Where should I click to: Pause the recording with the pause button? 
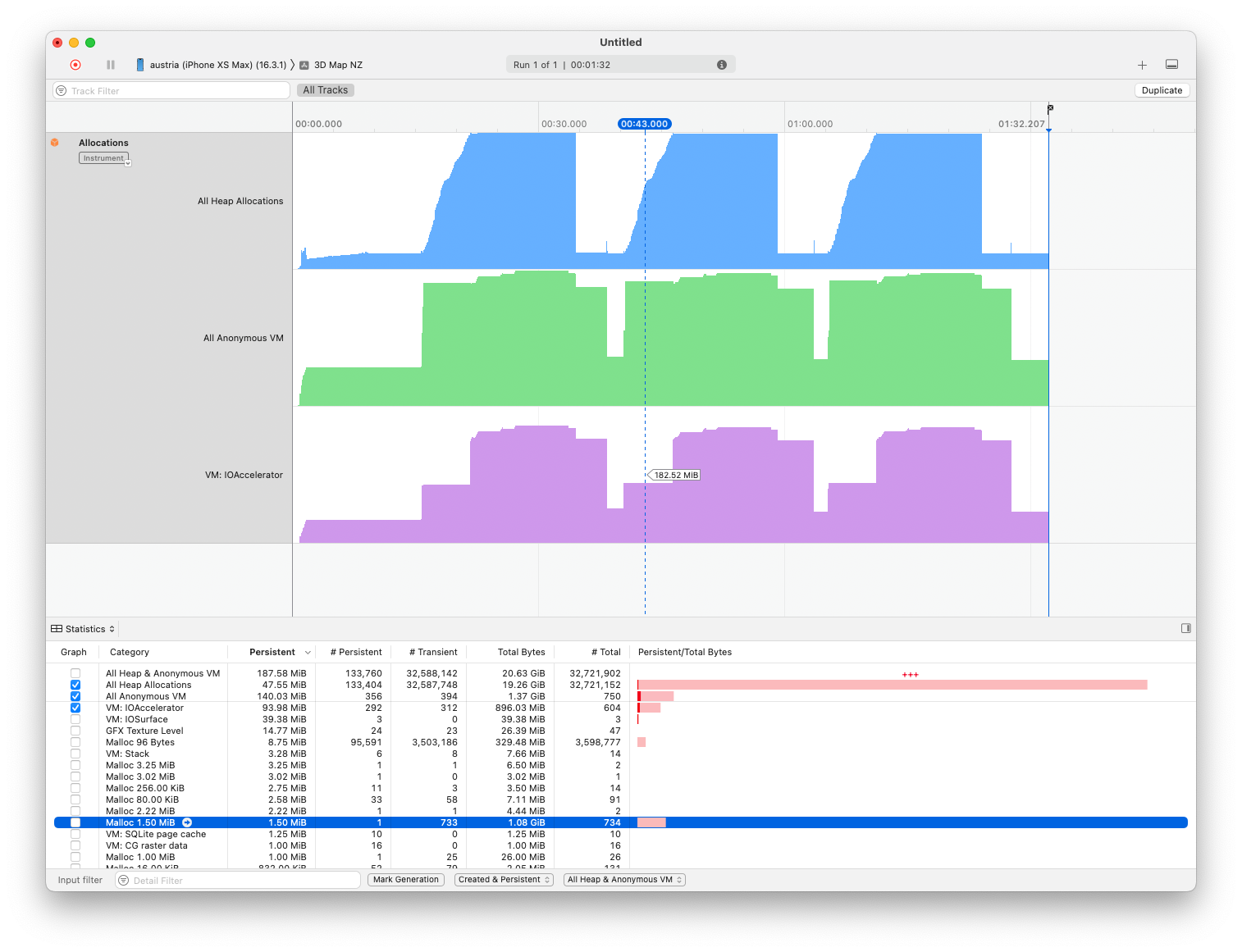tap(111, 65)
